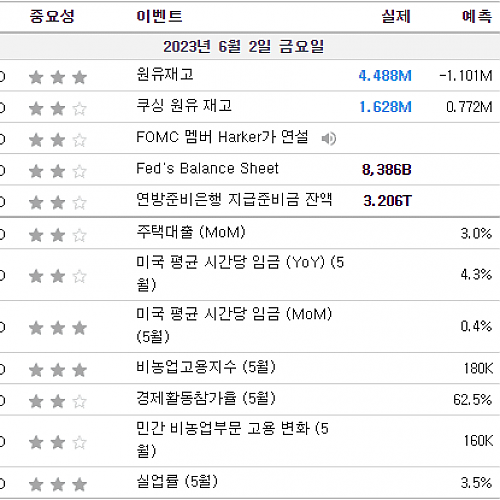Click star rating for 실업률 (5월) row
Image resolution: width=500 pixels, height=500 pixels.
pyautogui.click(x=58, y=484)
